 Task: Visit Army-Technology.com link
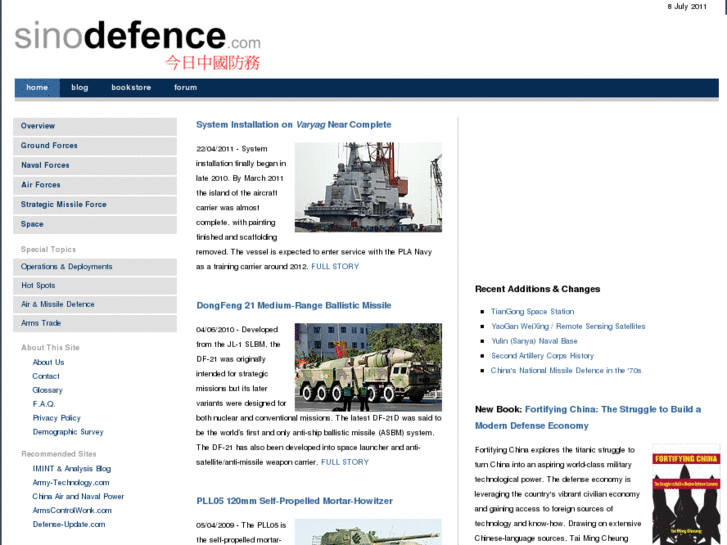71,483
